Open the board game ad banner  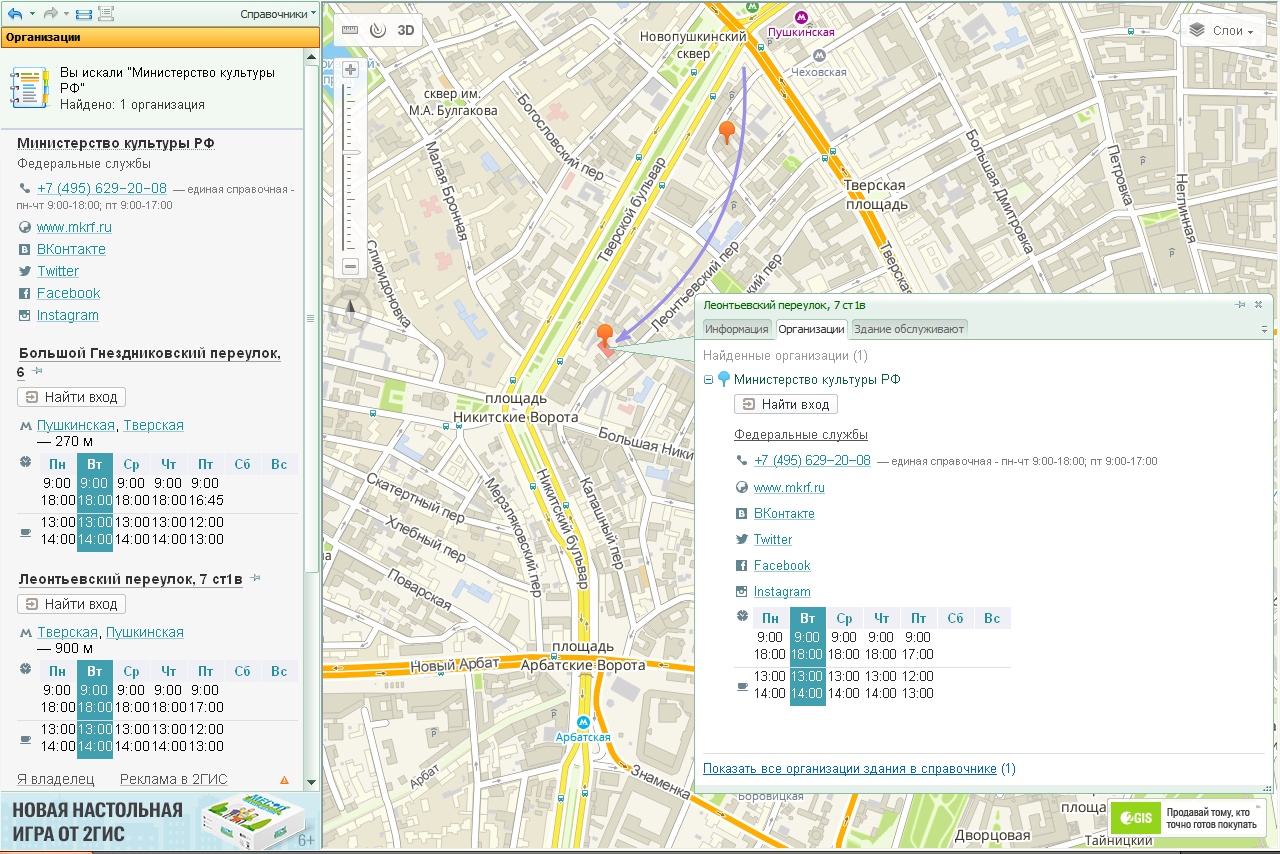160,821
